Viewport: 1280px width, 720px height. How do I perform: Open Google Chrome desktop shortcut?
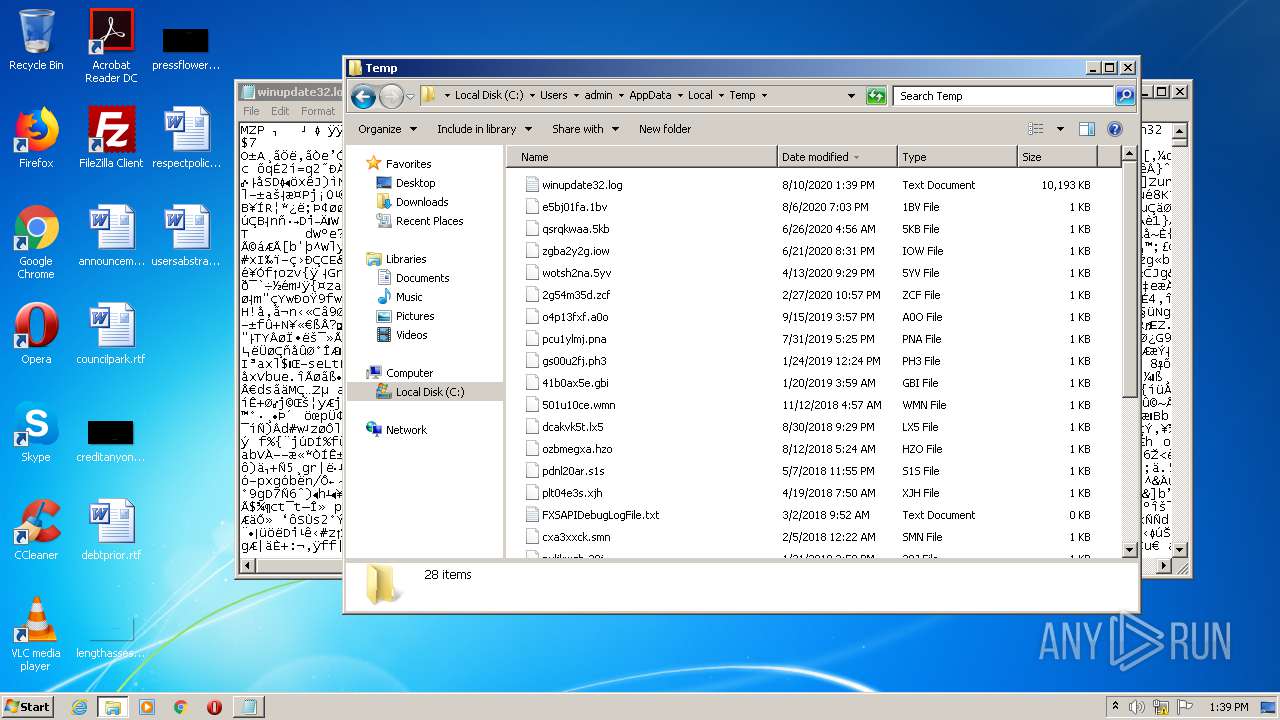(36, 242)
